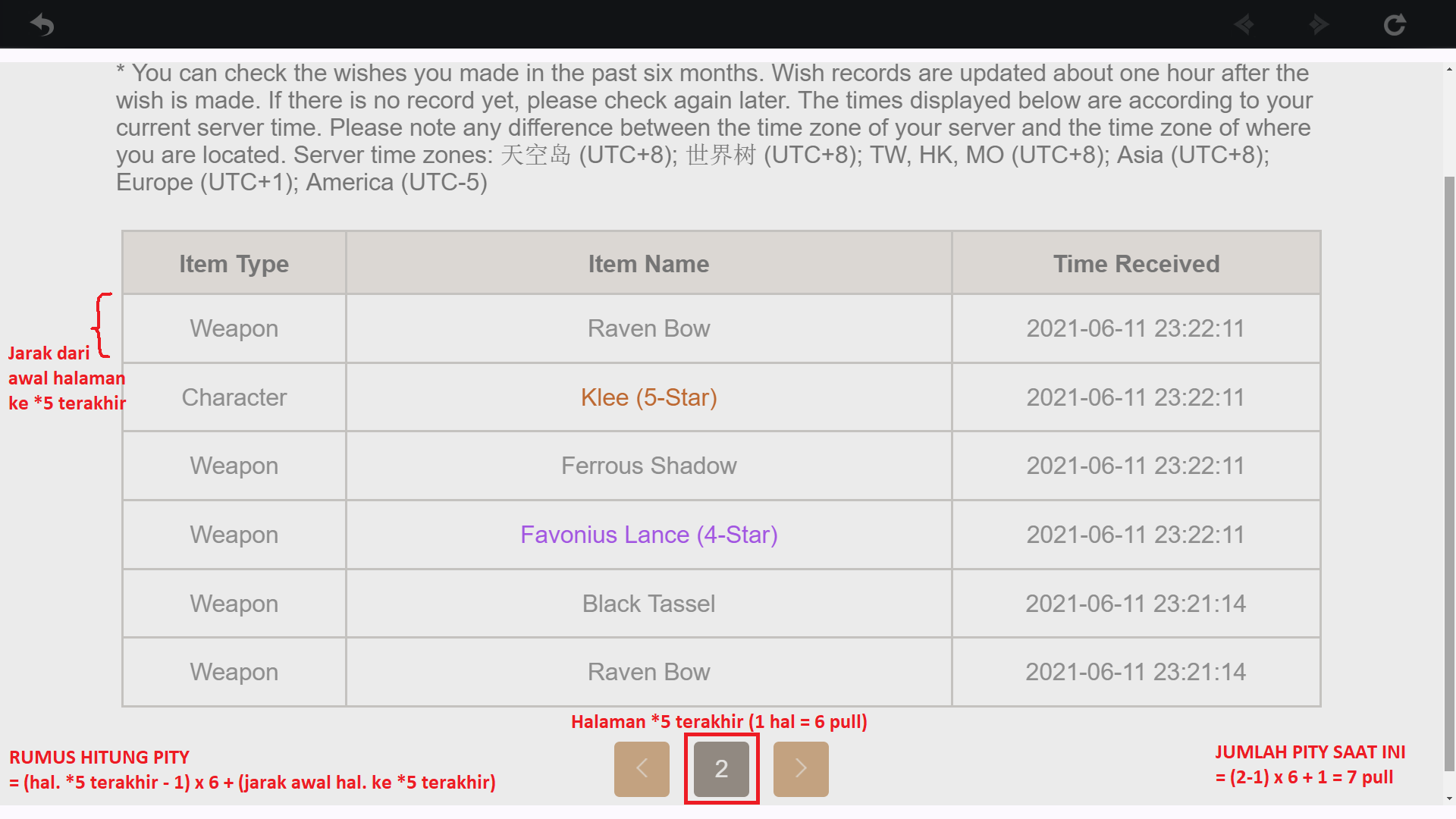Click the first Raven Bow row name
Viewport: 1456px width, 819px height.
click(648, 328)
